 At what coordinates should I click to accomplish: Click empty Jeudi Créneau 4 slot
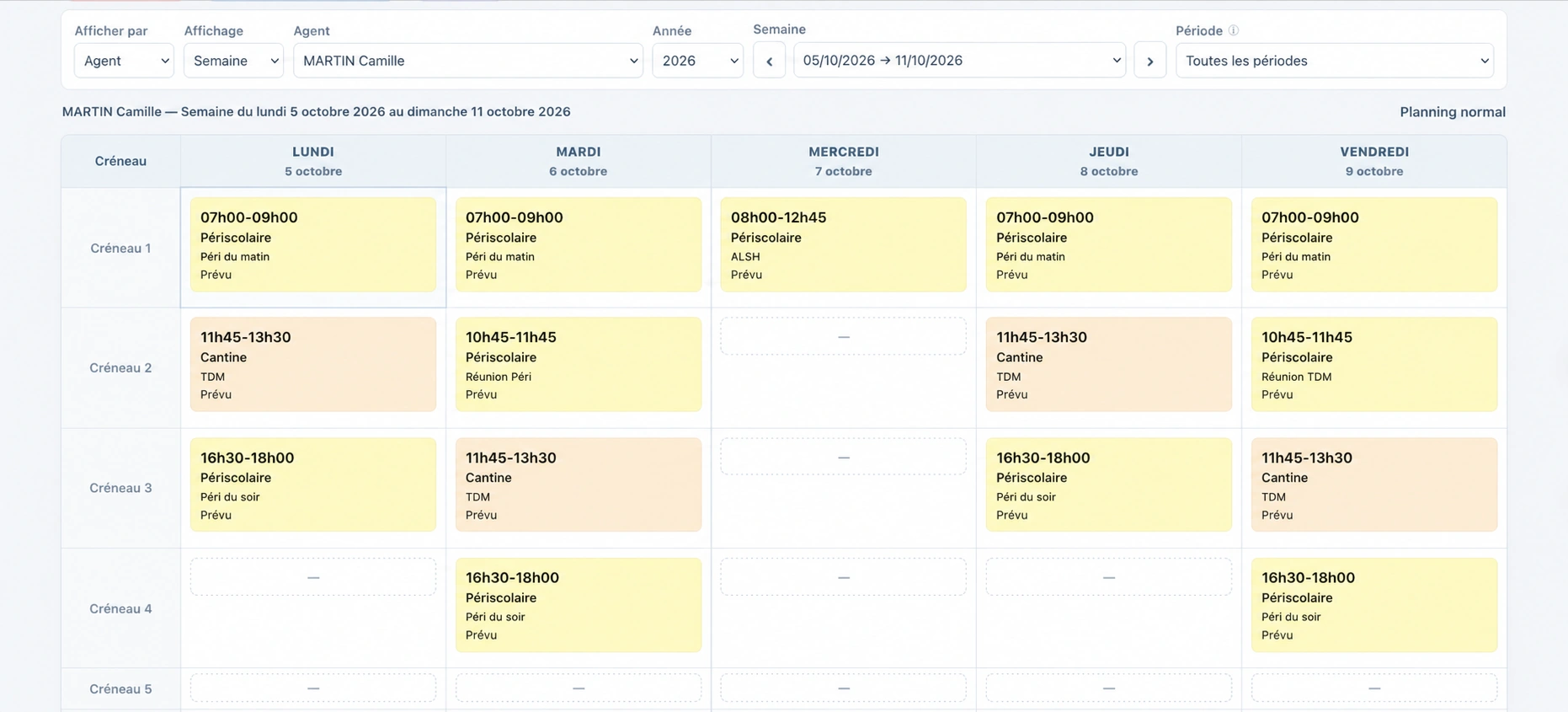(x=1109, y=577)
